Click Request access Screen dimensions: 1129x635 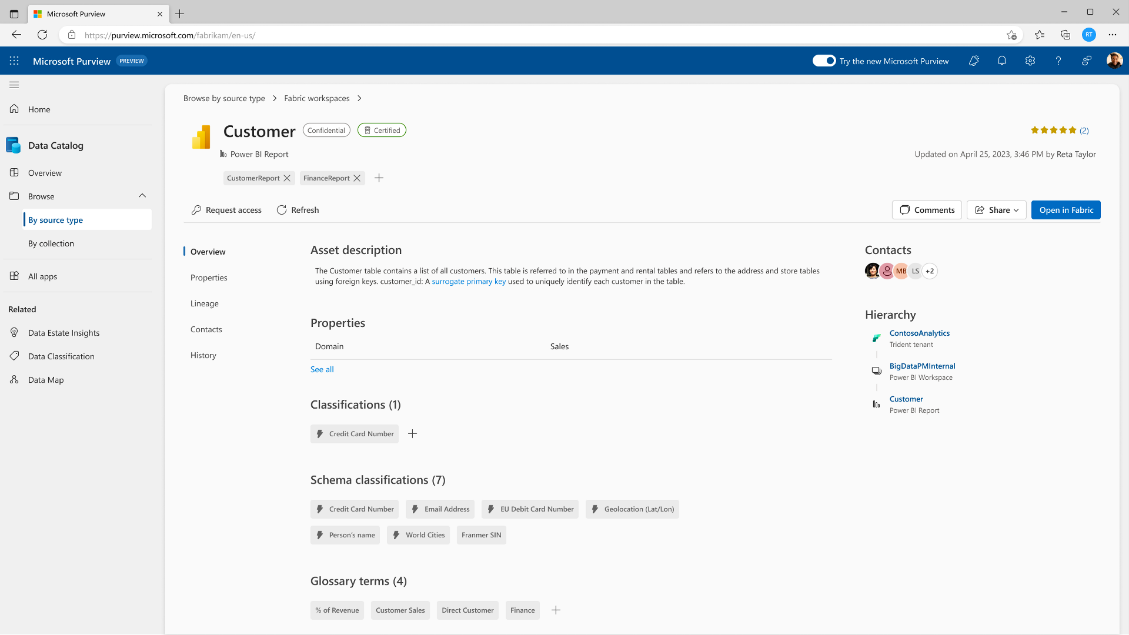[226, 210]
